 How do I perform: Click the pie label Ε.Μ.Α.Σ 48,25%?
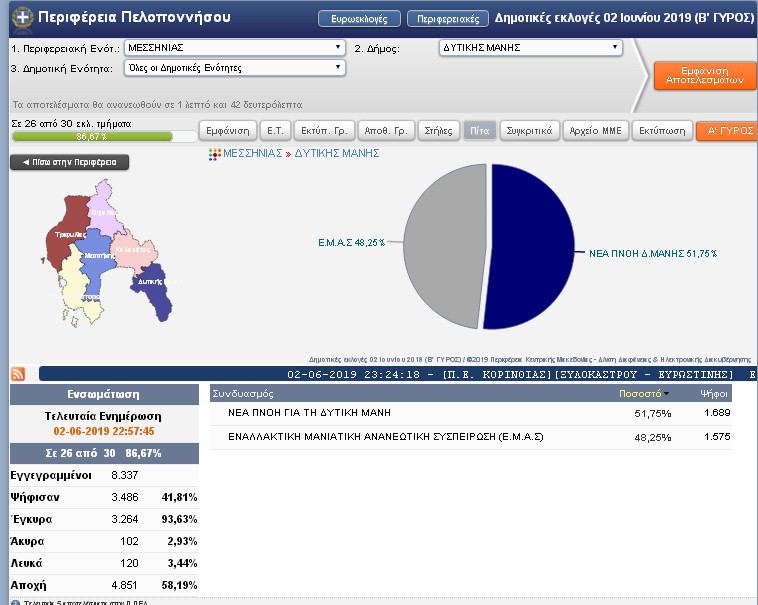click(351, 243)
